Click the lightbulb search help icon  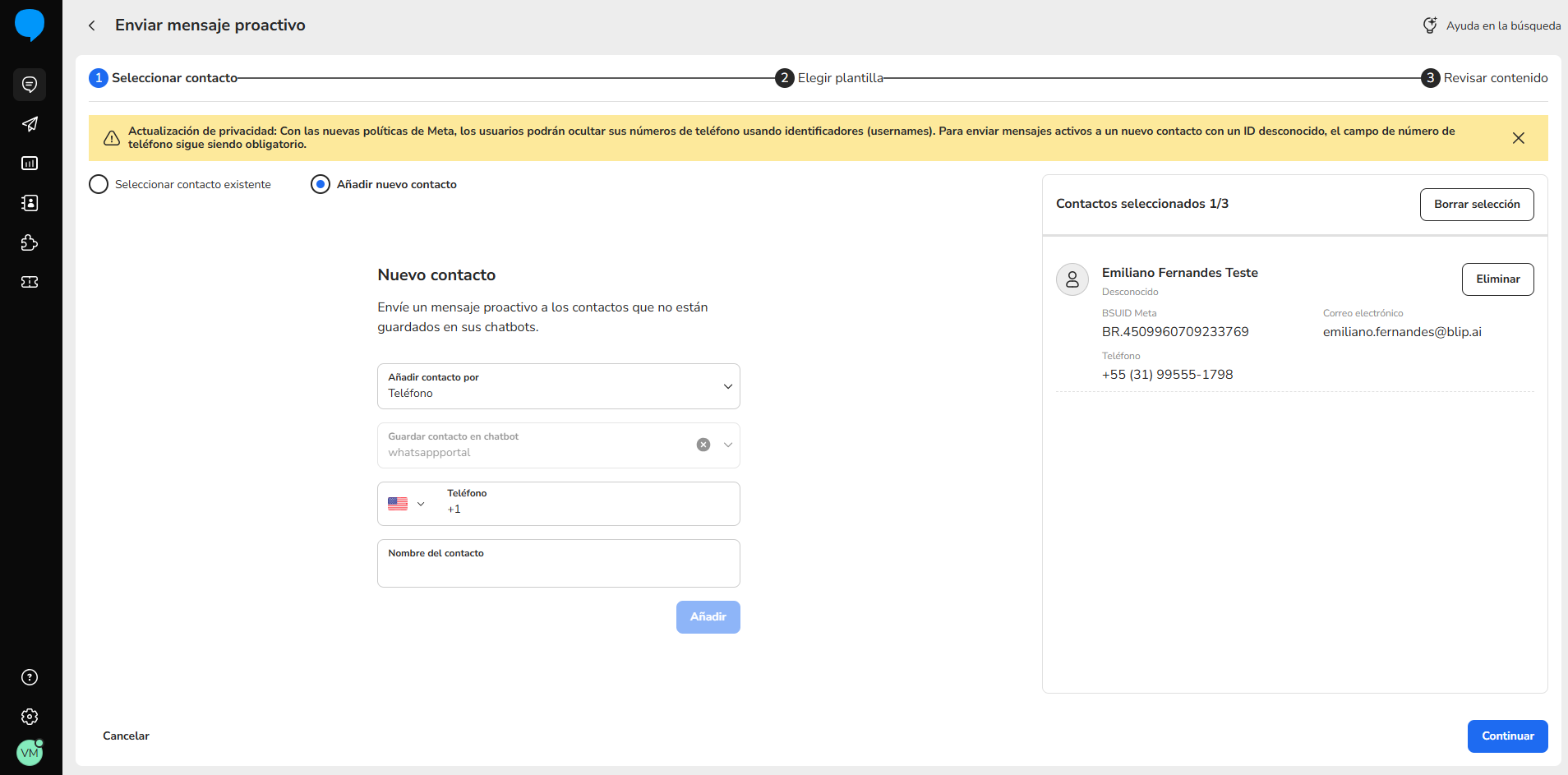(x=1430, y=25)
